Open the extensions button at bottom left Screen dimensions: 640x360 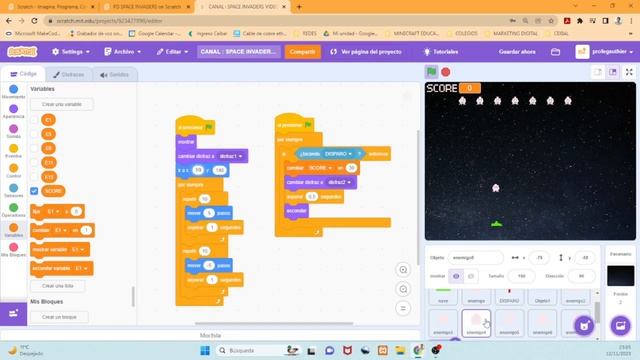point(13,313)
